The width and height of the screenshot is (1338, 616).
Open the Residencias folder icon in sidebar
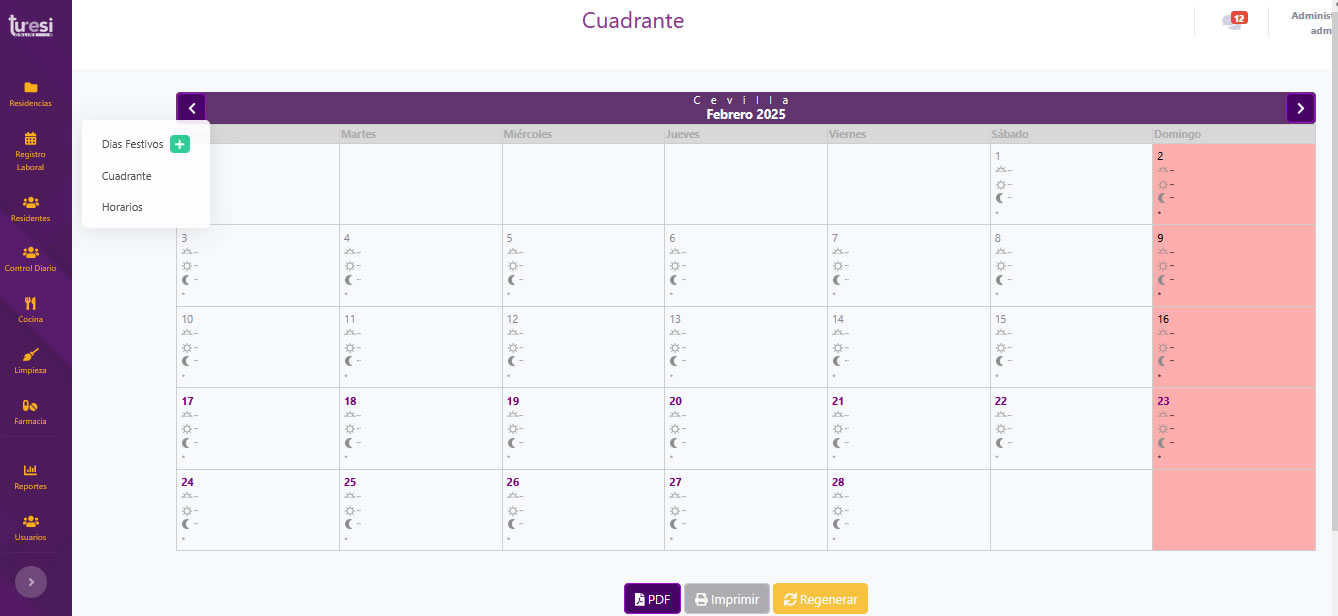tap(30, 88)
